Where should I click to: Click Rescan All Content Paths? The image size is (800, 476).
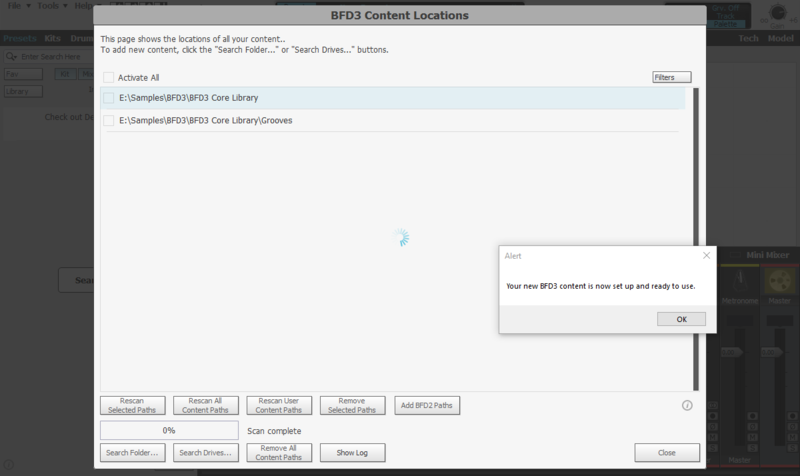pyautogui.click(x=206, y=406)
